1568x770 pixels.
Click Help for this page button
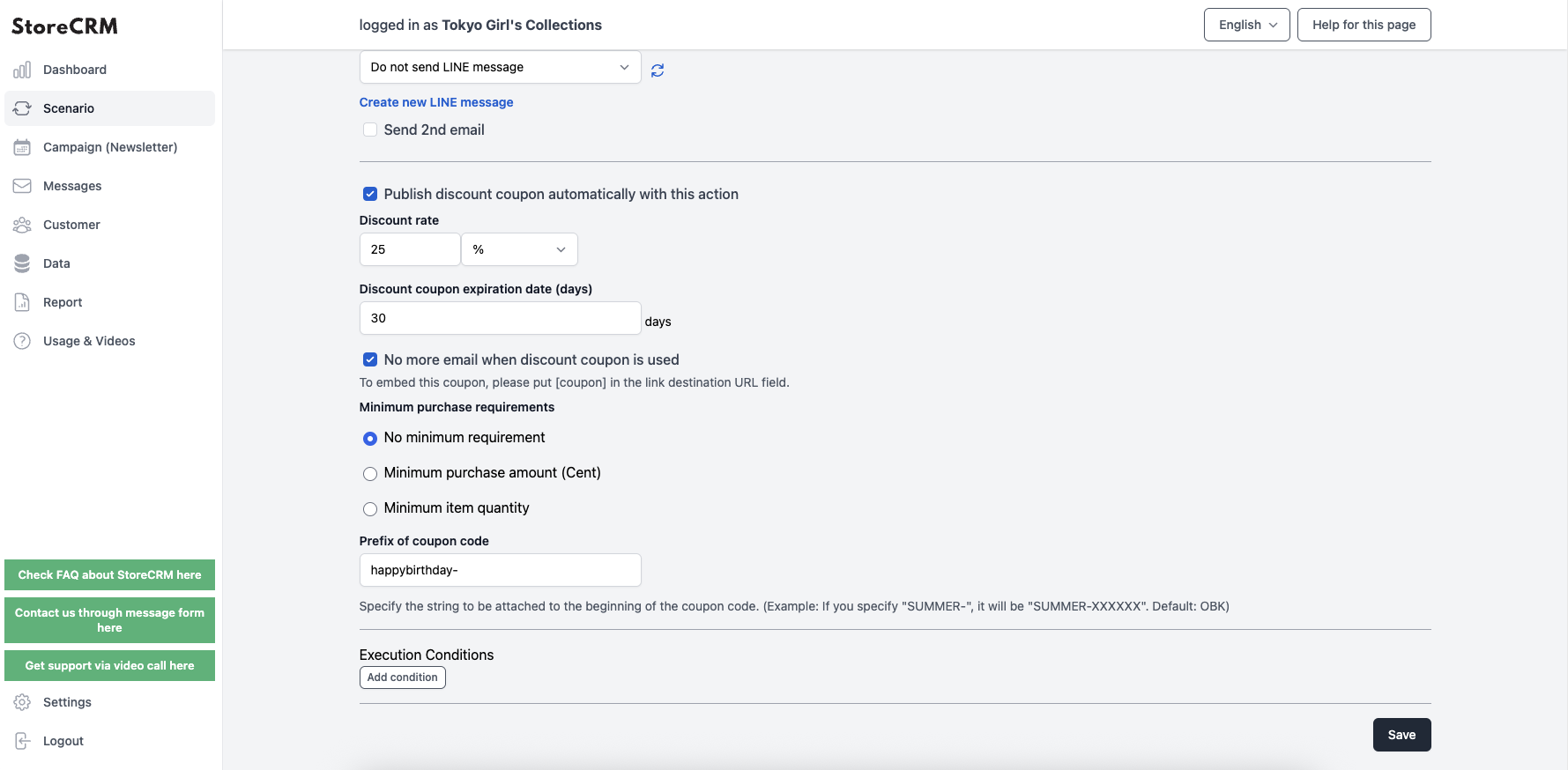tap(1364, 25)
